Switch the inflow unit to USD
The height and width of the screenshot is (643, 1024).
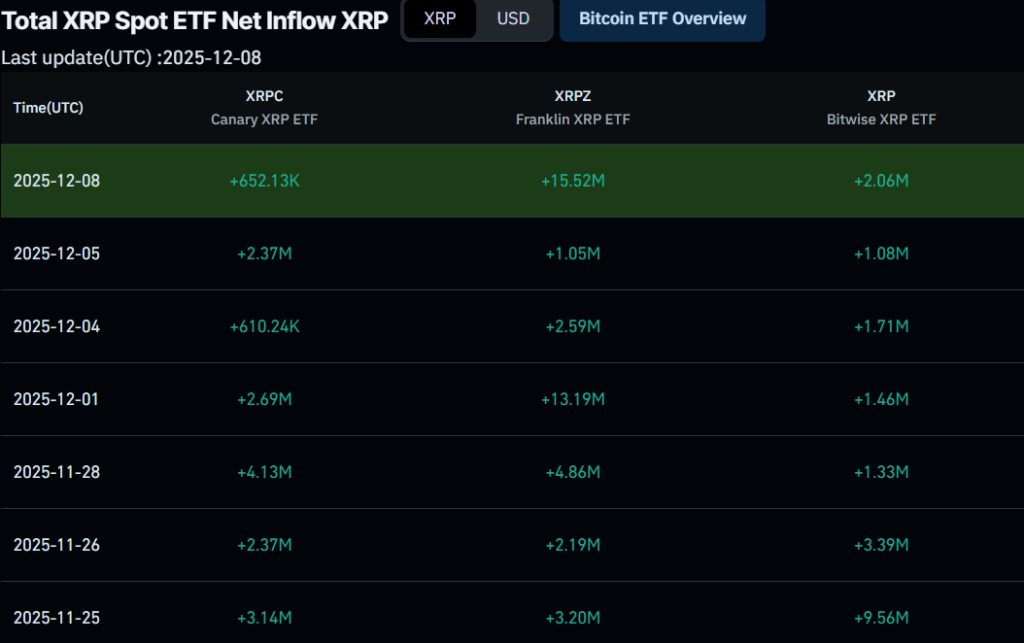coord(513,19)
